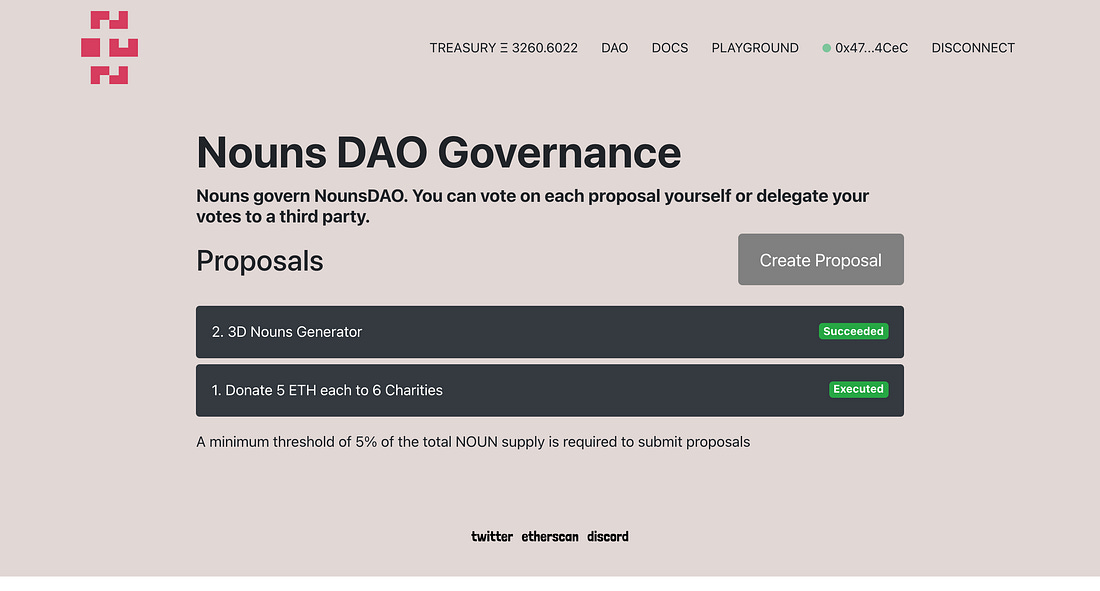
Task: Click the minimum 5% threshold notice text
Action: click(x=473, y=441)
